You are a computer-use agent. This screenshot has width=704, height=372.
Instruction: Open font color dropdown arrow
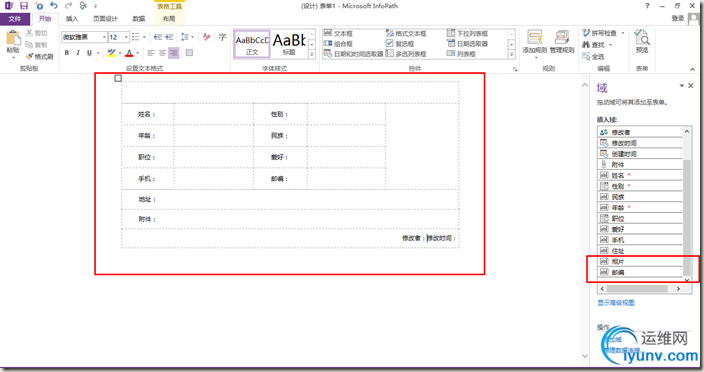(x=137, y=53)
